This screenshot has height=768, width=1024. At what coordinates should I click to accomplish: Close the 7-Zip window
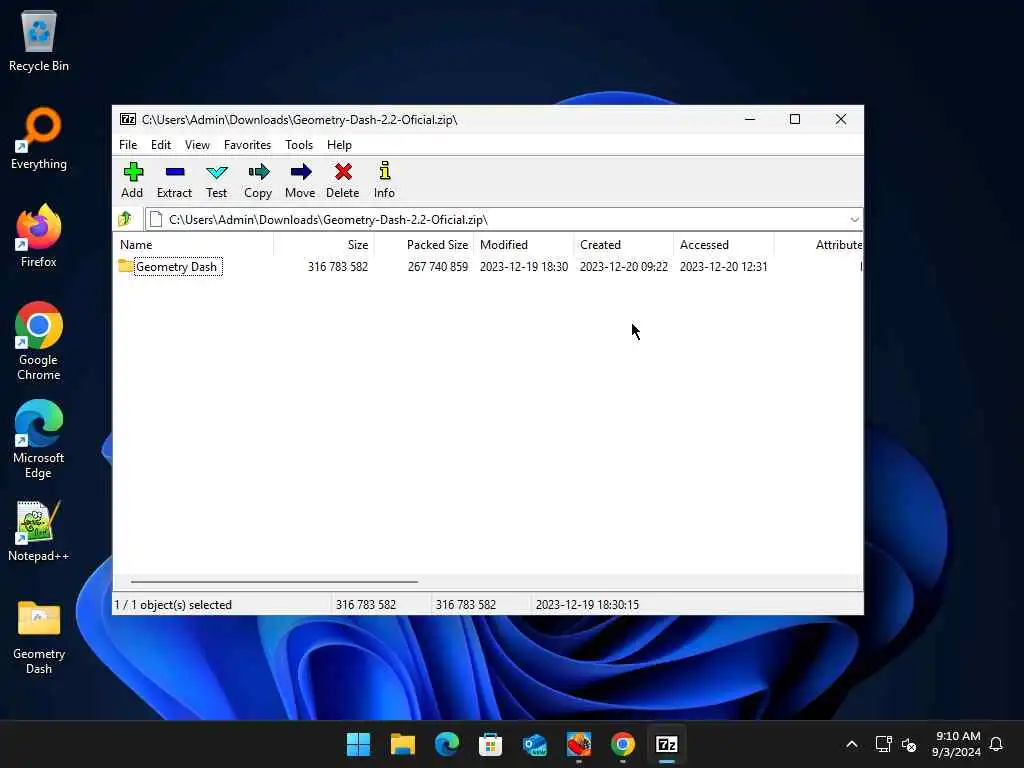coord(840,120)
